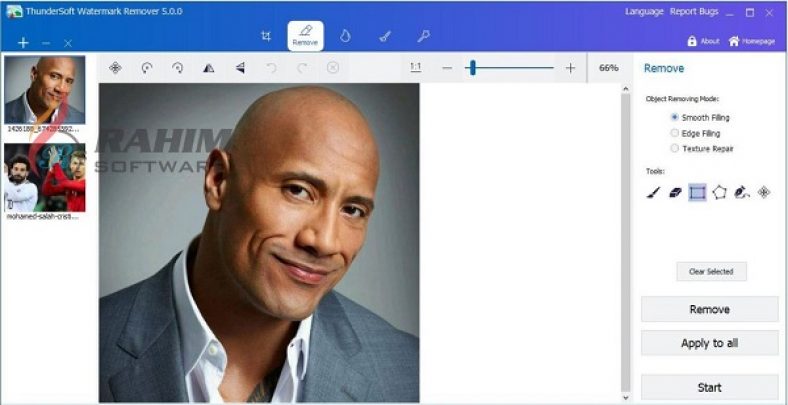Select the eraser tool
This screenshot has width=788, height=405.
point(675,192)
